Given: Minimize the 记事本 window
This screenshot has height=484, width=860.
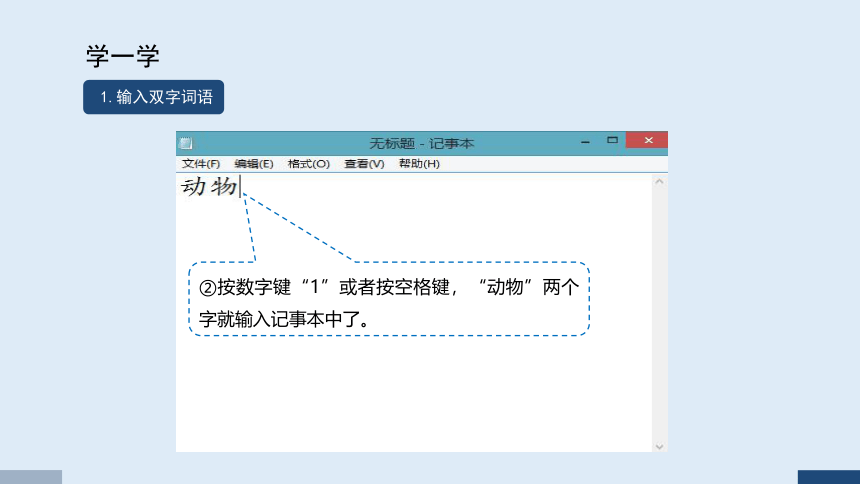Looking at the screenshot, I should pyautogui.click(x=585, y=141).
